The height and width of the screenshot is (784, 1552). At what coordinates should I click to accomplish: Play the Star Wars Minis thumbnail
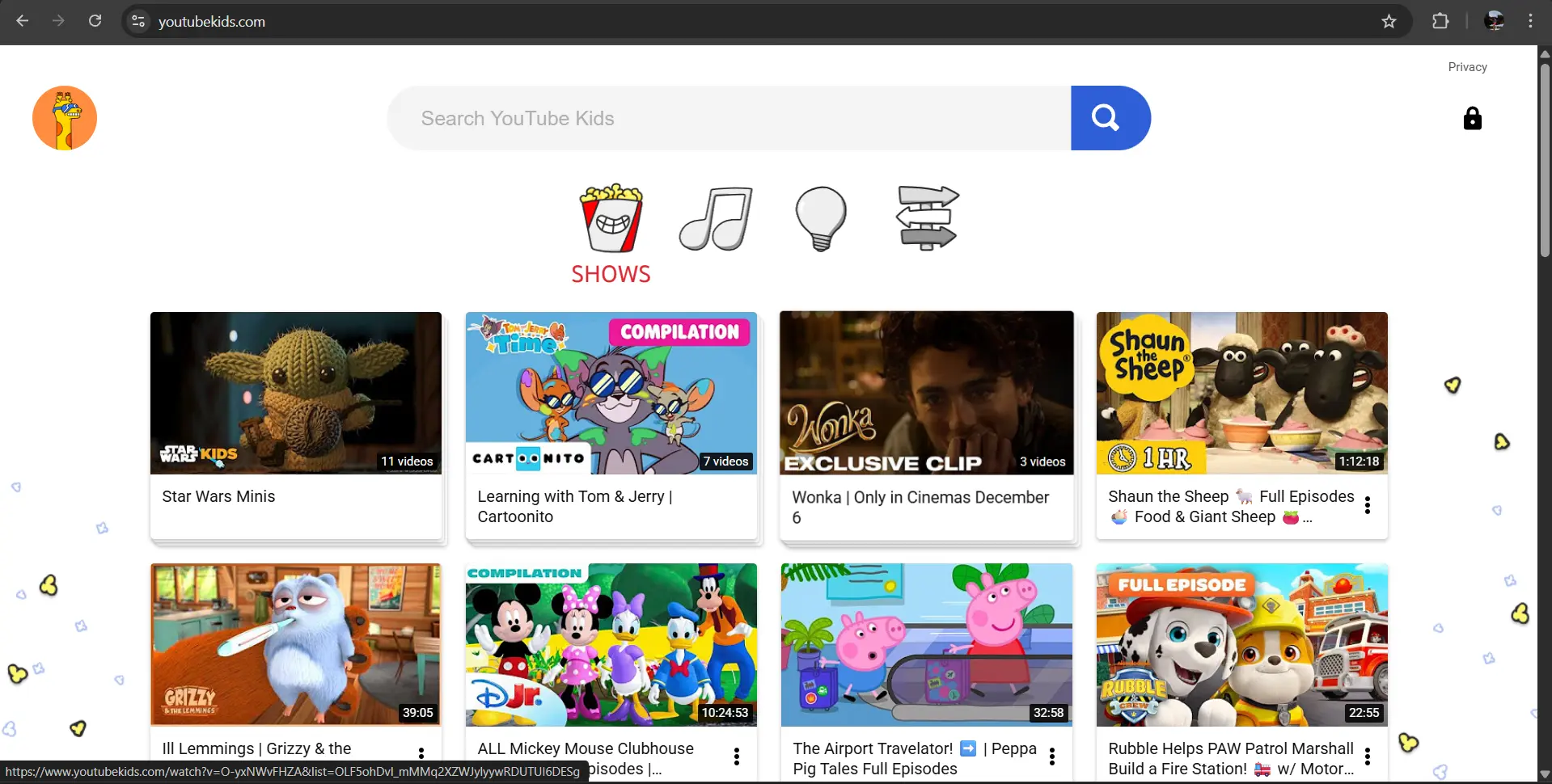[296, 393]
